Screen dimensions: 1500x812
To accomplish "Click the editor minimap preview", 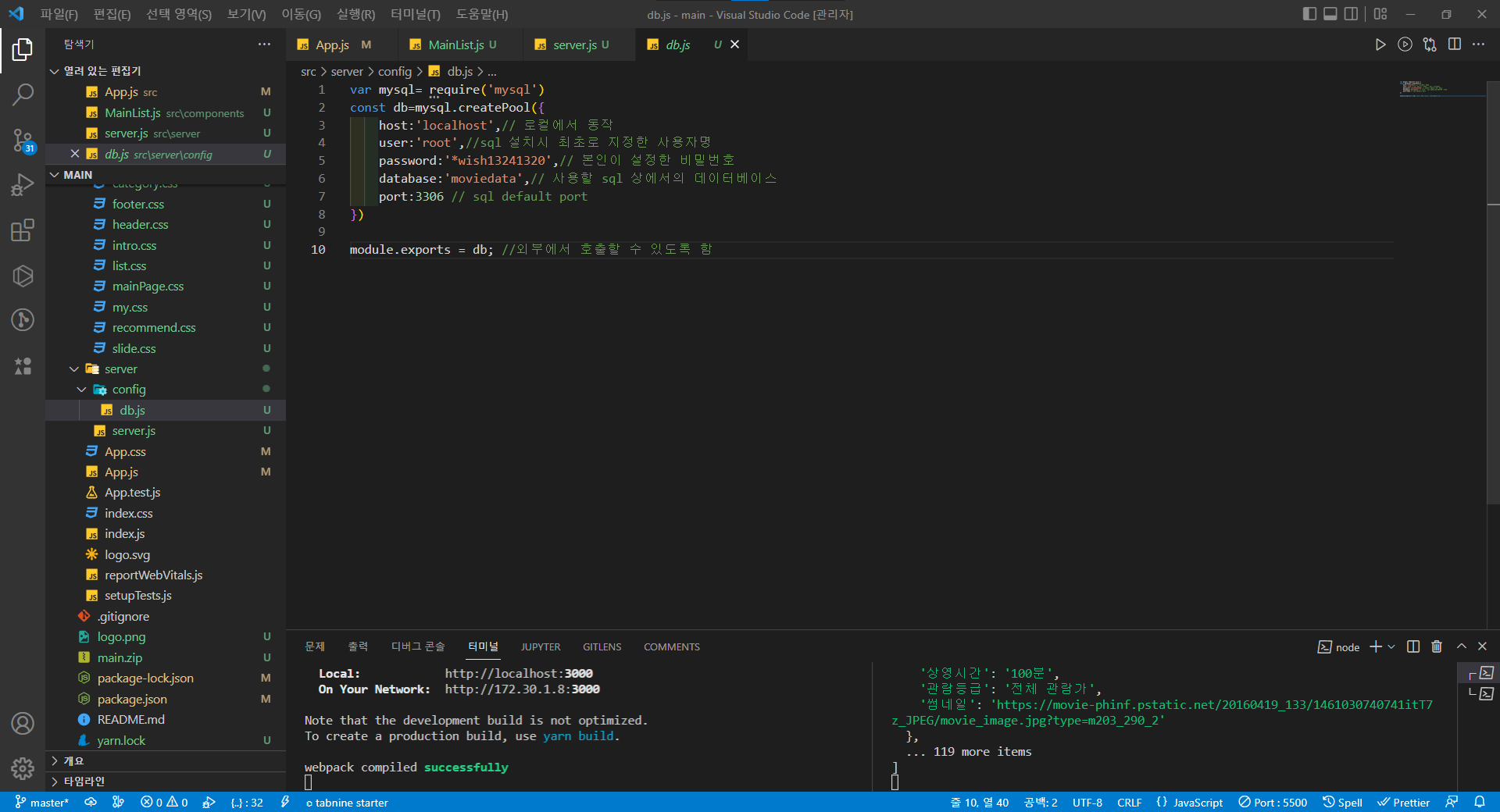I will [x=1441, y=88].
